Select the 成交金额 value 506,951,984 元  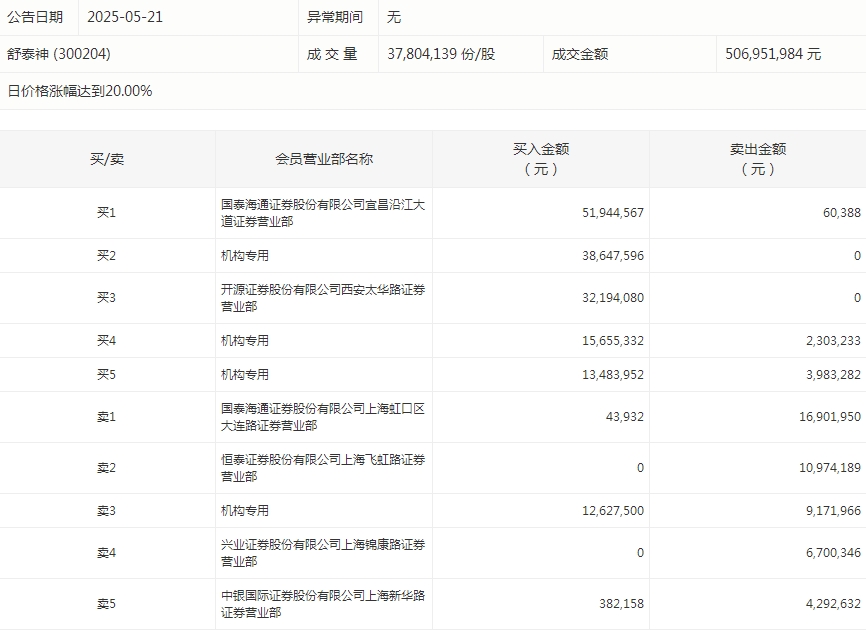[x=773, y=54]
